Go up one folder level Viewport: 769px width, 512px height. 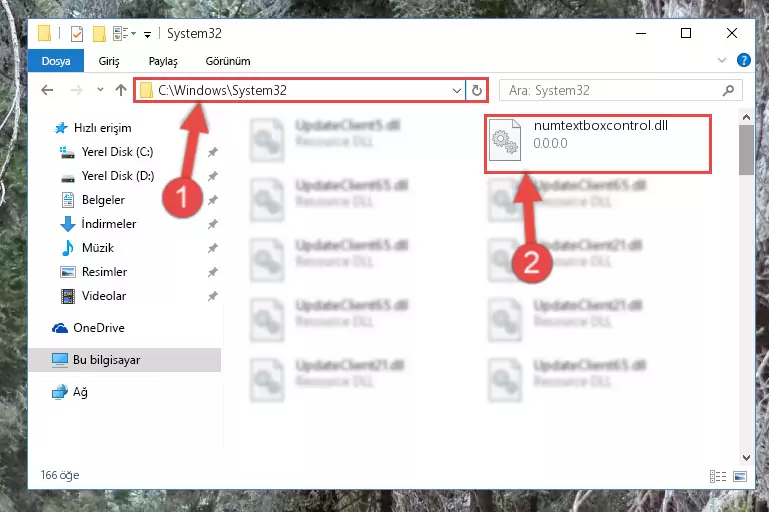[121, 90]
